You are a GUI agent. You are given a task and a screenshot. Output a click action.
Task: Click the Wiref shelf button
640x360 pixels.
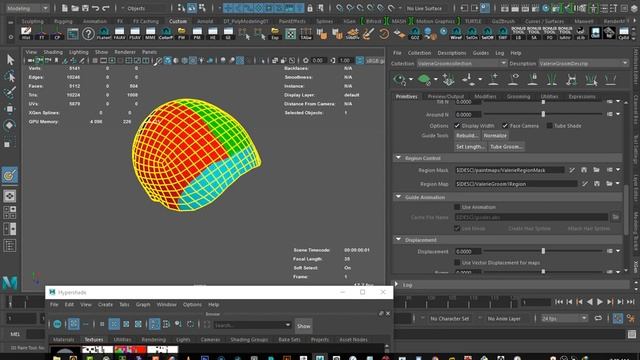(x=456, y=33)
